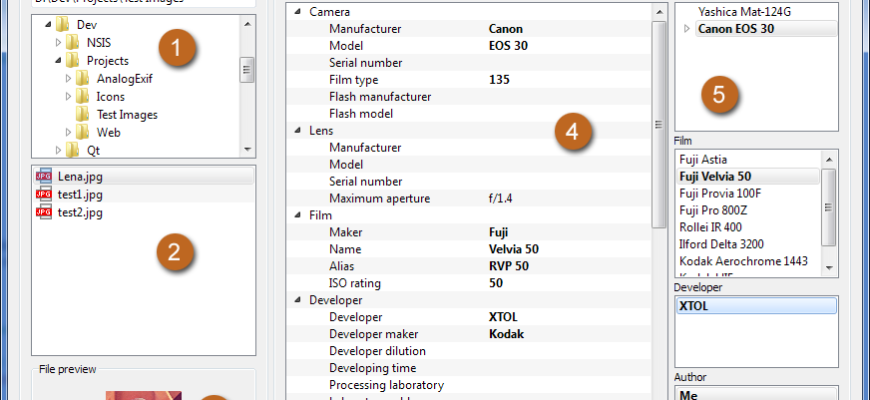Edit the camera Manufacturer value Canon
The width and height of the screenshot is (870, 400).
tap(506, 29)
